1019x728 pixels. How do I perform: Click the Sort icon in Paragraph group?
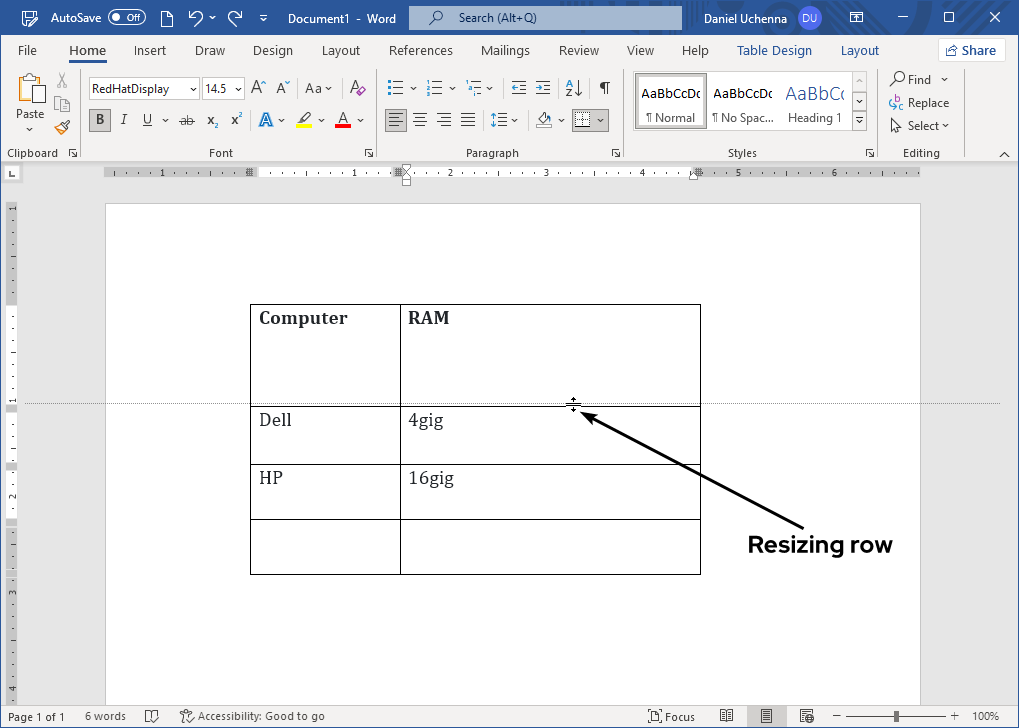pyautogui.click(x=573, y=88)
